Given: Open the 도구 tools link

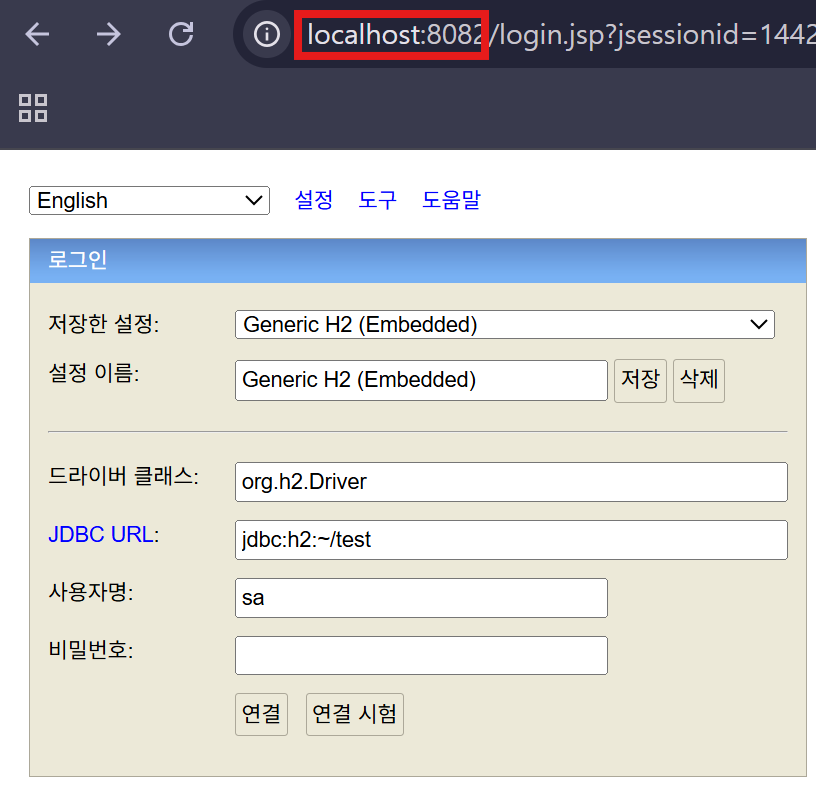Looking at the screenshot, I should coord(377,200).
